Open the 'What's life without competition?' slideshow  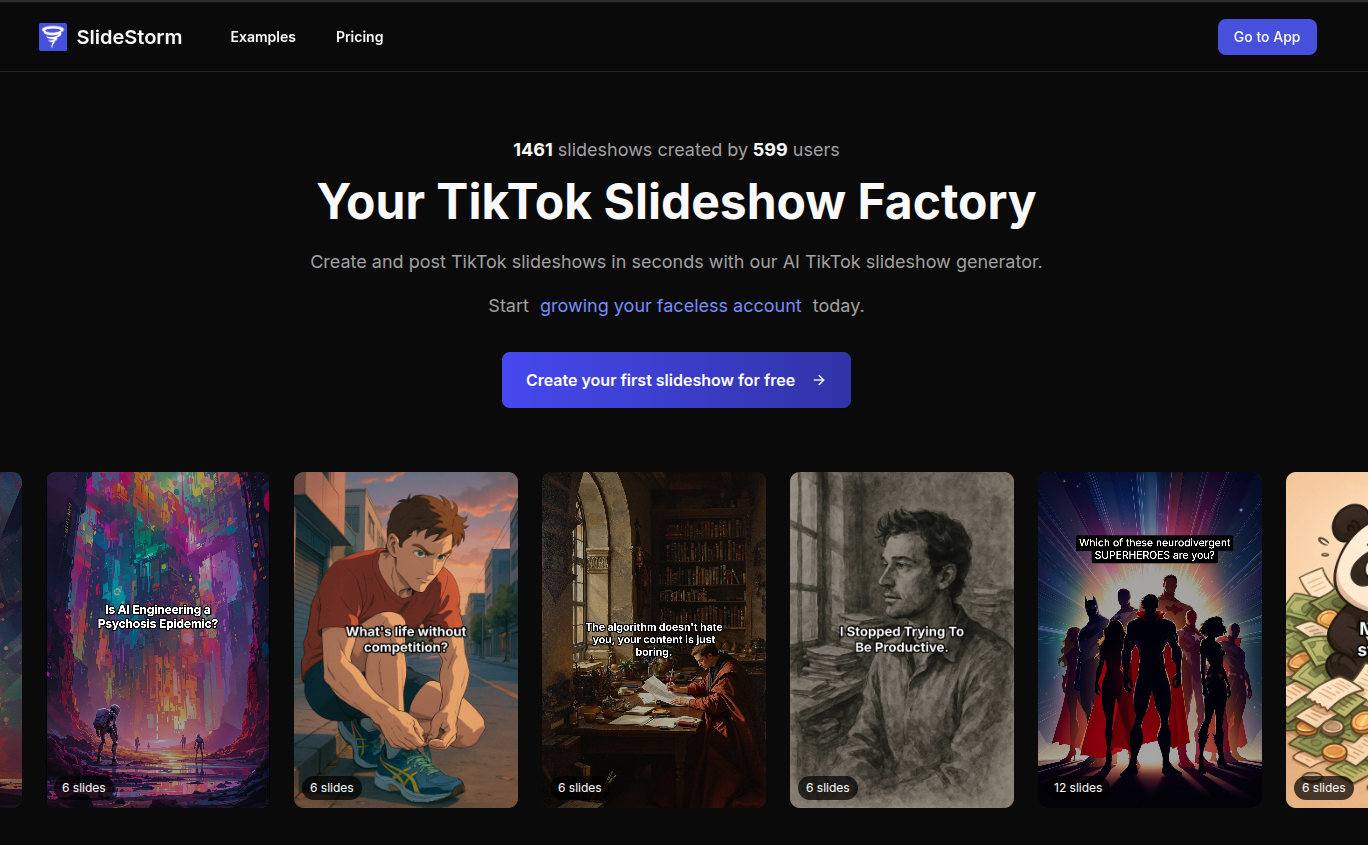pyautogui.click(x=405, y=639)
